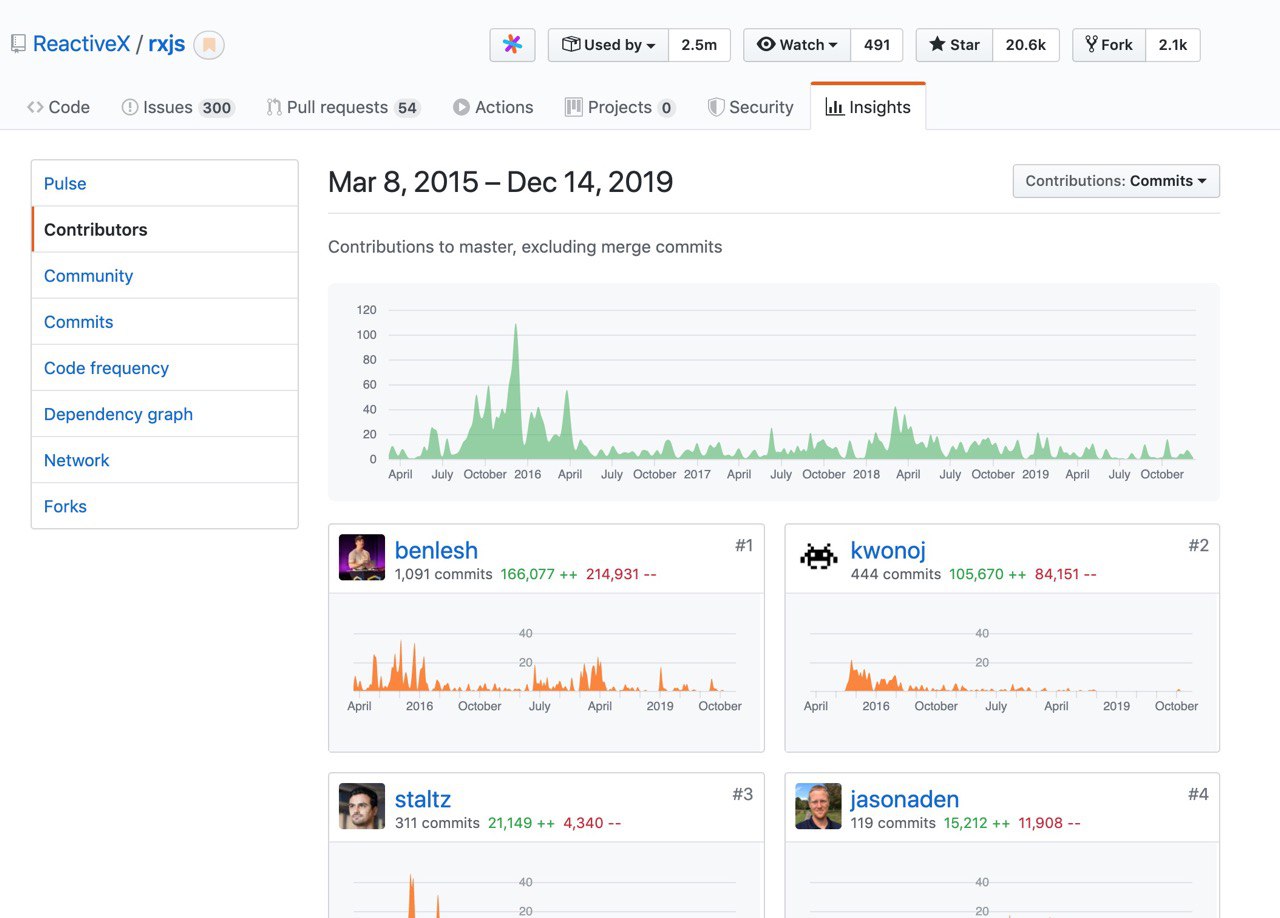
Task: Switch to the Projects tab
Action: [620, 107]
